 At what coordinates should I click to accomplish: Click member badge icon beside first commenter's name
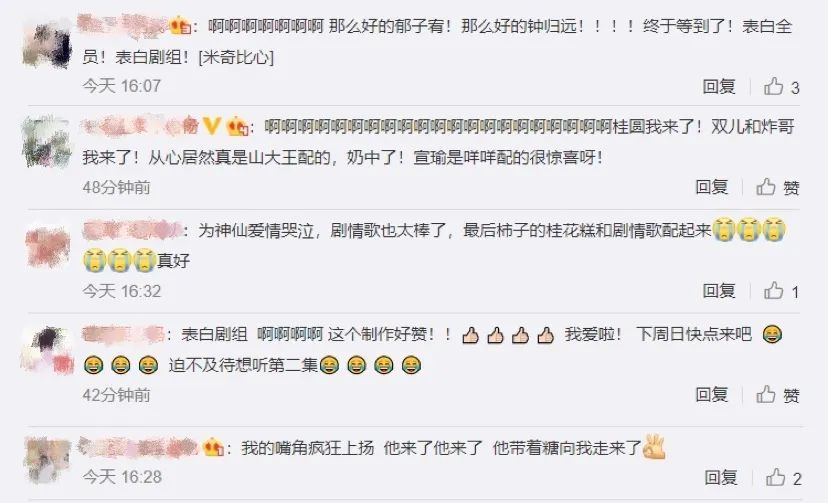[181, 25]
